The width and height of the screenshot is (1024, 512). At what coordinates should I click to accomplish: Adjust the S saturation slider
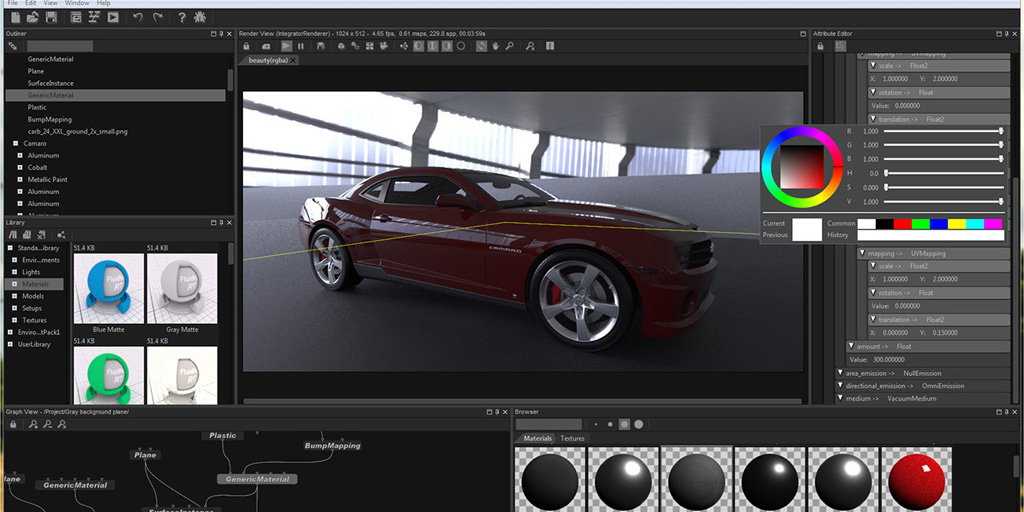tap(944, 187)
